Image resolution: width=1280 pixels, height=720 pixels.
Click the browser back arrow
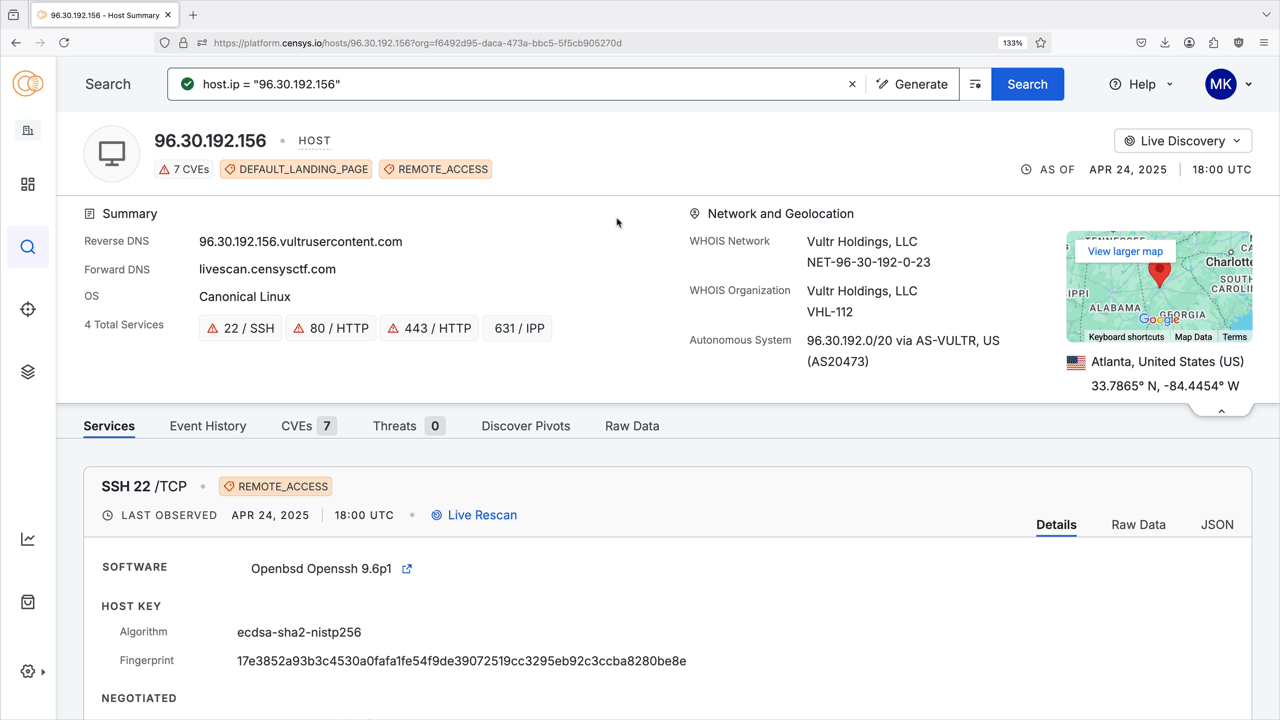pyautogui.click(x=16, y=43)
